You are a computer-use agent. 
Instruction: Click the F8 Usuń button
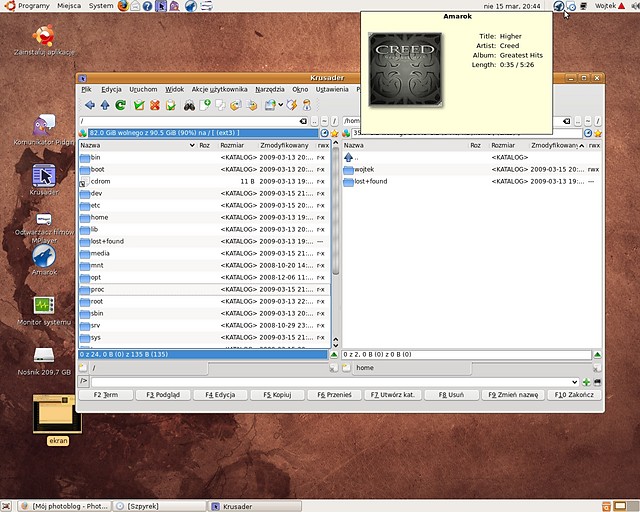click(x=451, y=395)
